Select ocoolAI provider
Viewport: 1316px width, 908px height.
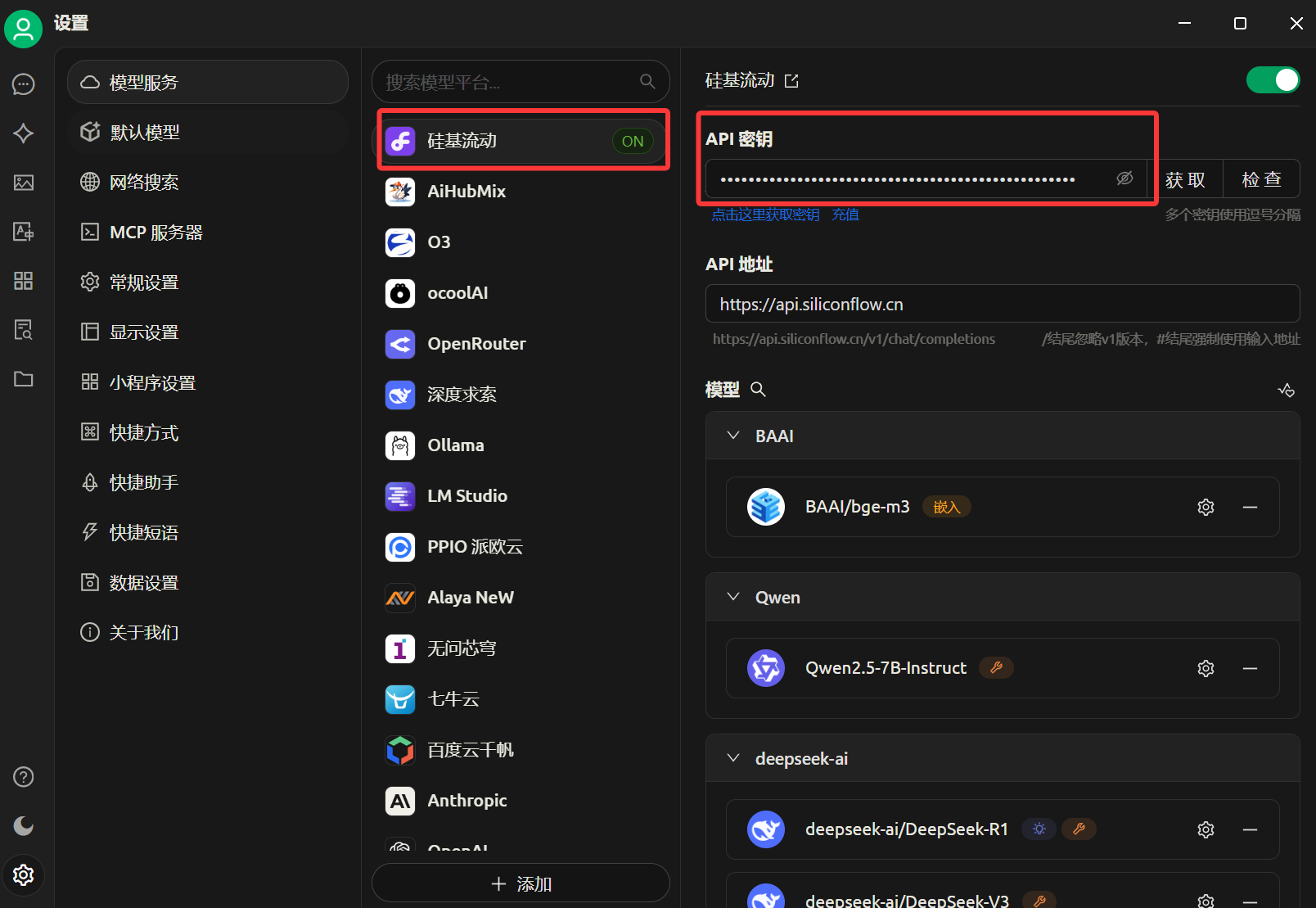(x=521, y=293)
